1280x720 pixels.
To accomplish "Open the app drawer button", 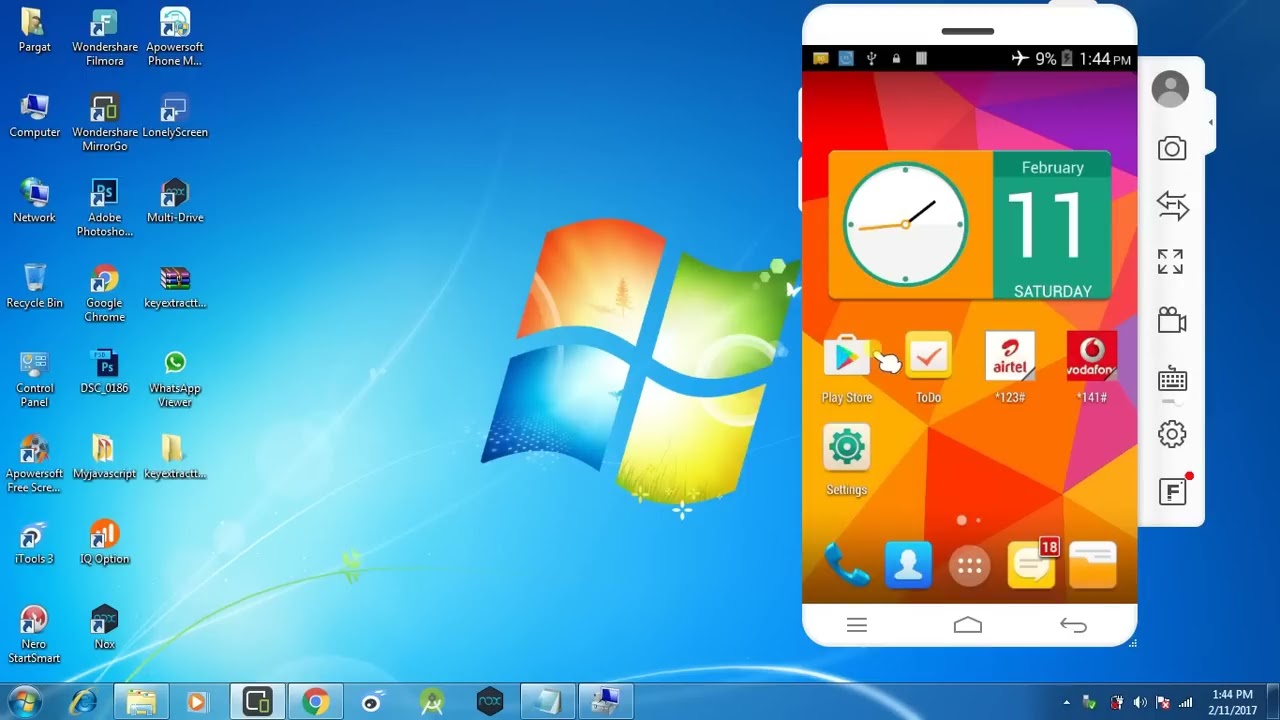I will (969, 567).
